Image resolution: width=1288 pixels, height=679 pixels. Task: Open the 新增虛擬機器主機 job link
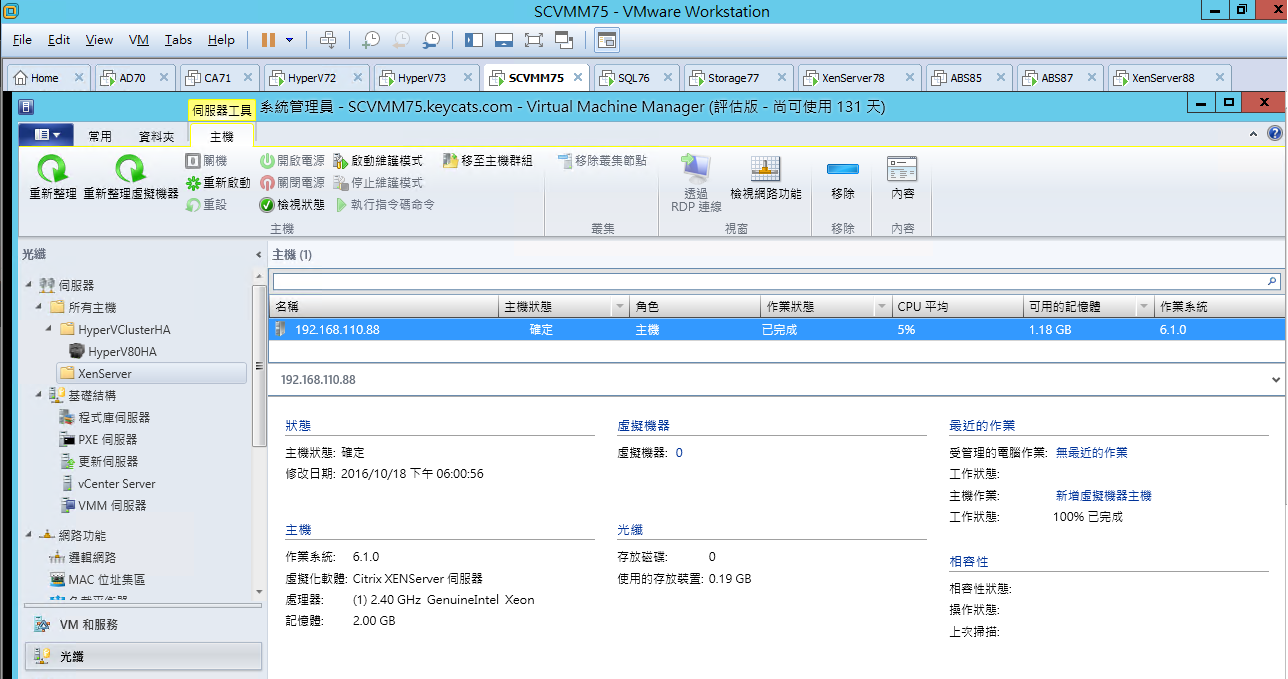(x=1103, y=496)
